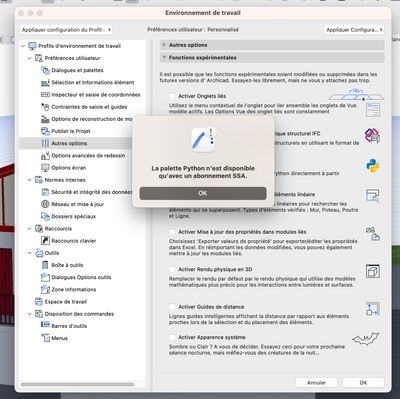Collapse the Raccourcis tree node

[x=29, y=229]
